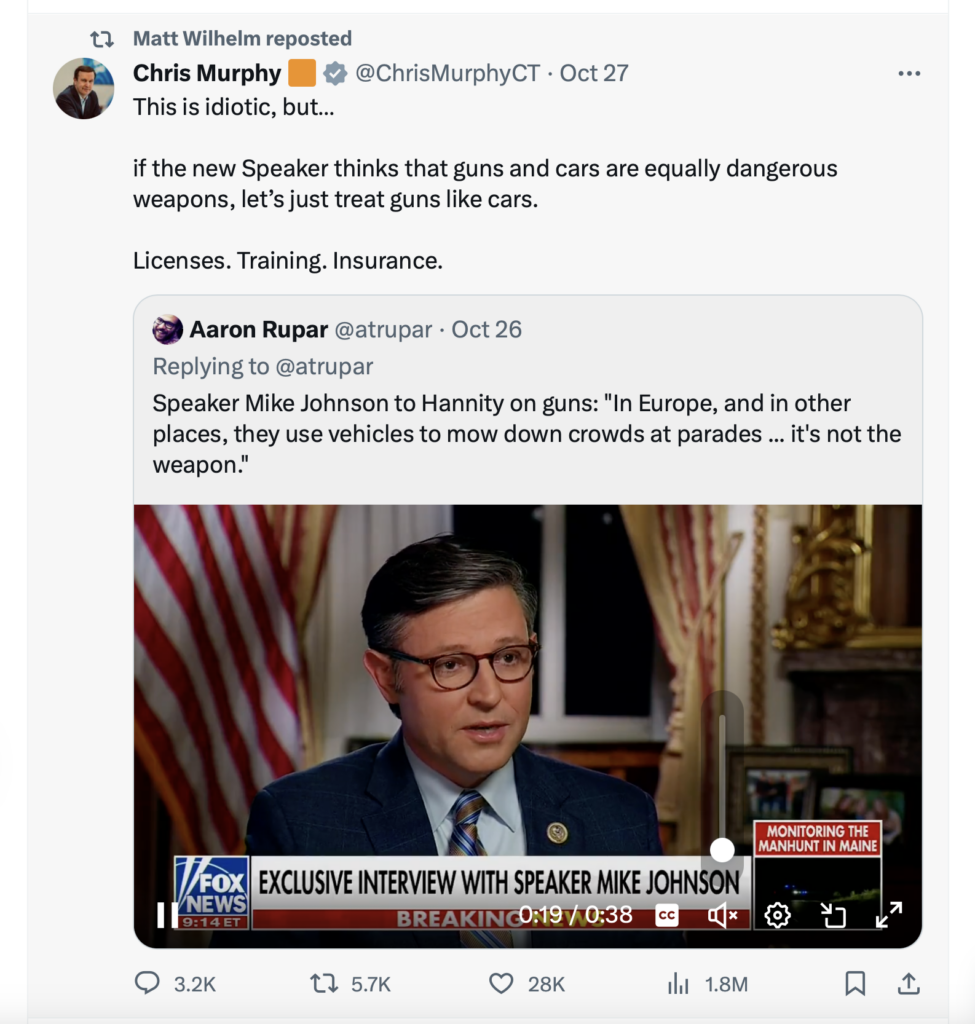Click the Oct 27 tweet timestamp

click(594, 73)
